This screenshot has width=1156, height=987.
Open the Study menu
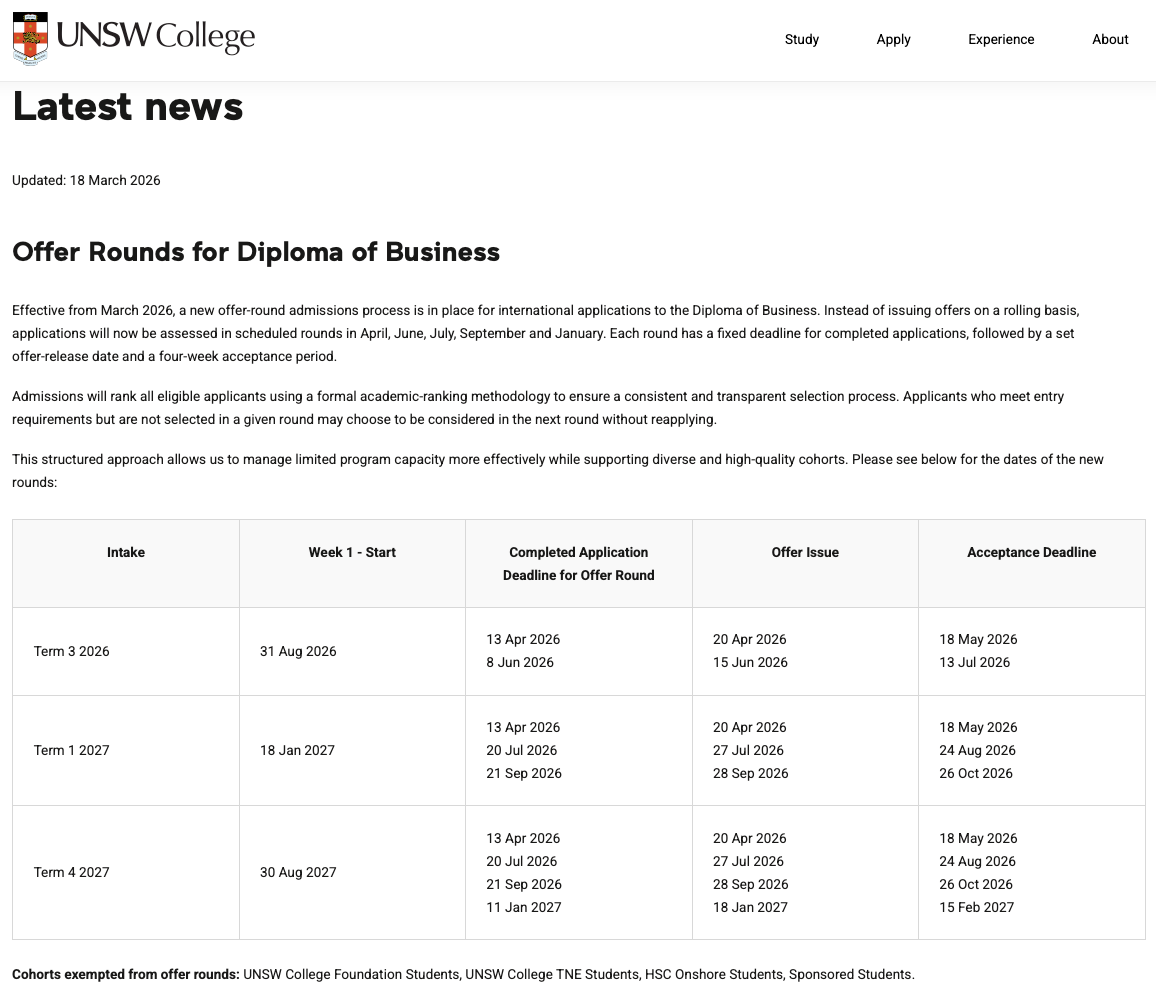tap(801, 40)
